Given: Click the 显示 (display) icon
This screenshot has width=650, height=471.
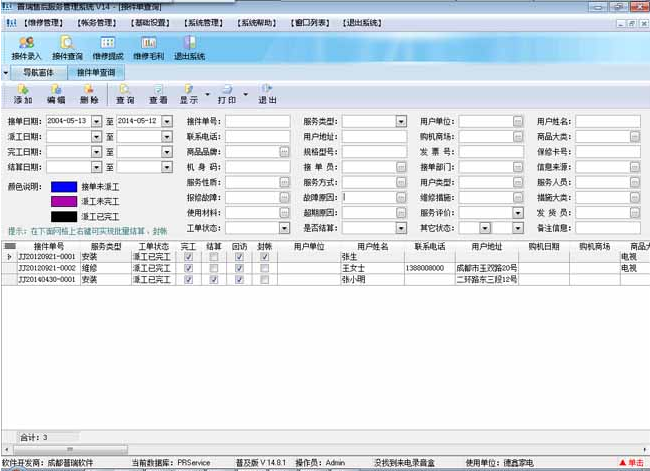Looking at the screenshot, I should point(189,94).
